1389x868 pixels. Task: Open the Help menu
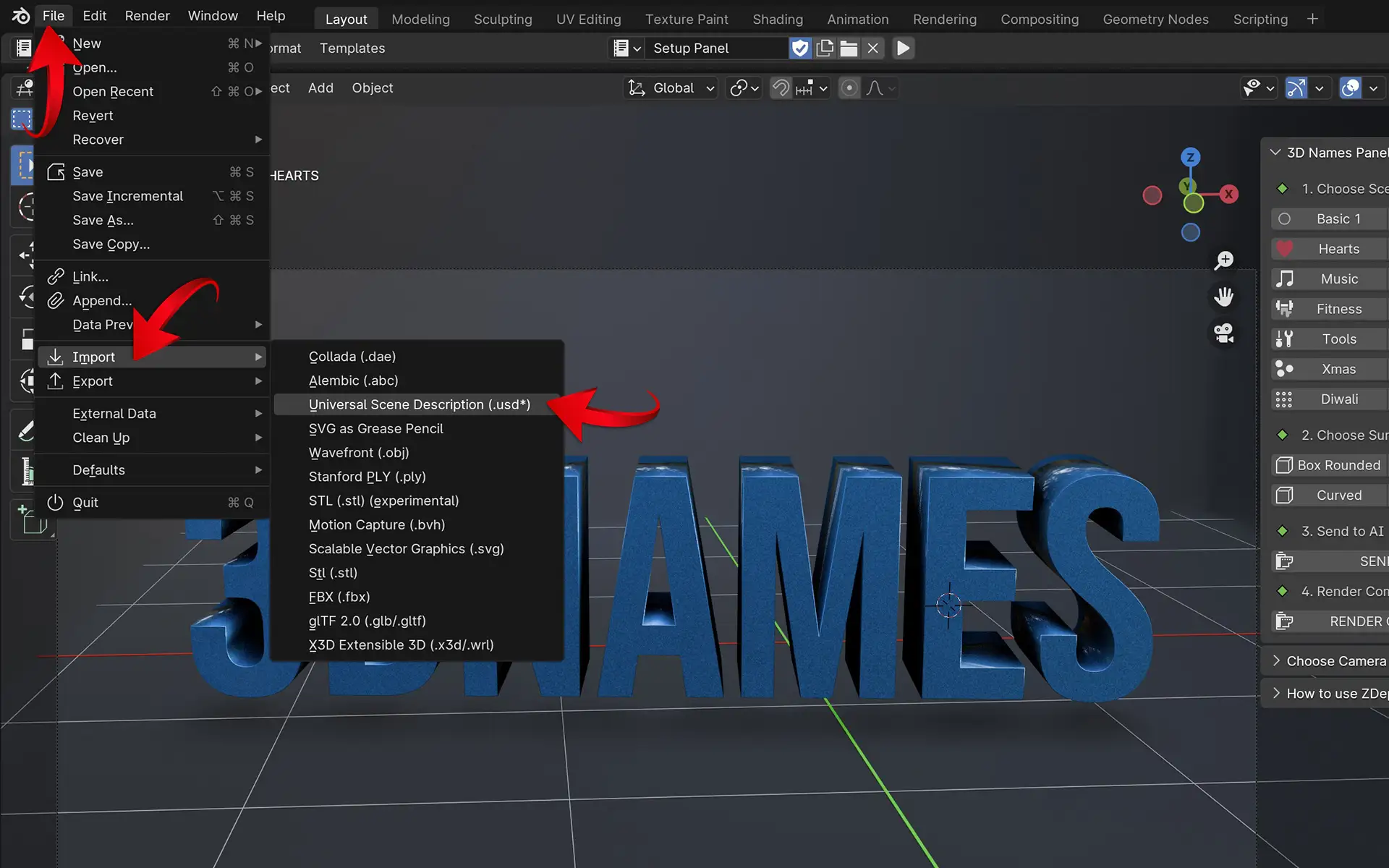pyautogui.click(x=271, y=16)
